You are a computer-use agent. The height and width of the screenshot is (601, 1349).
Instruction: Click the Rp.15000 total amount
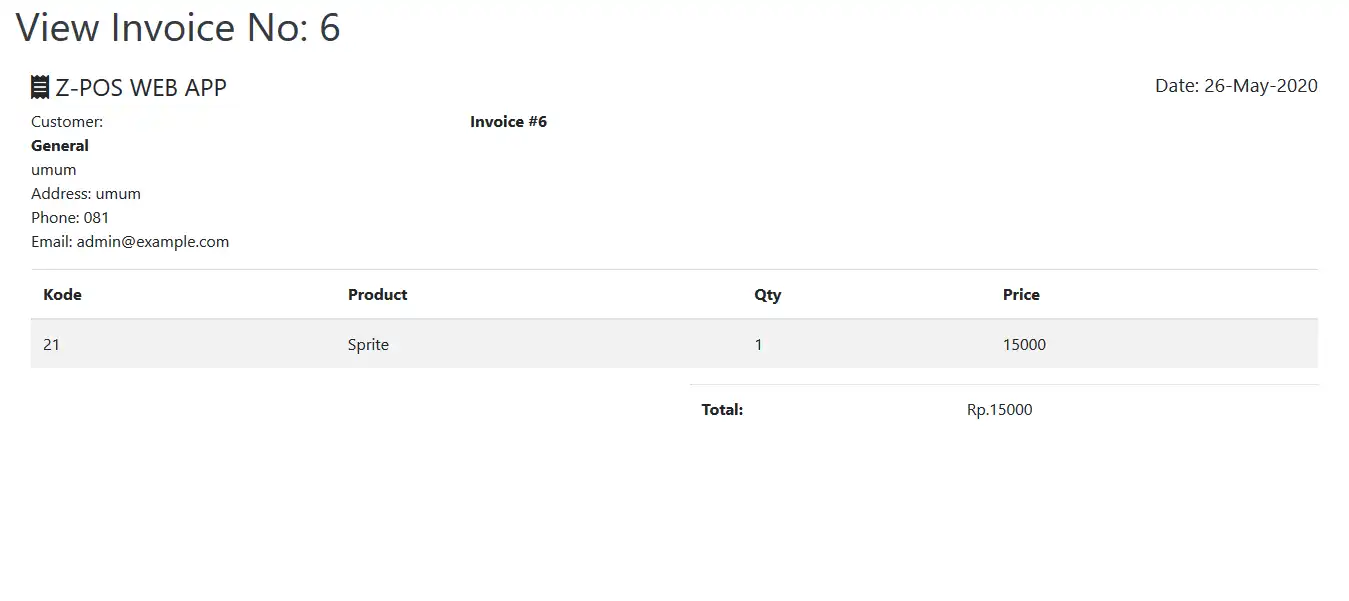[x=999, y=410]
